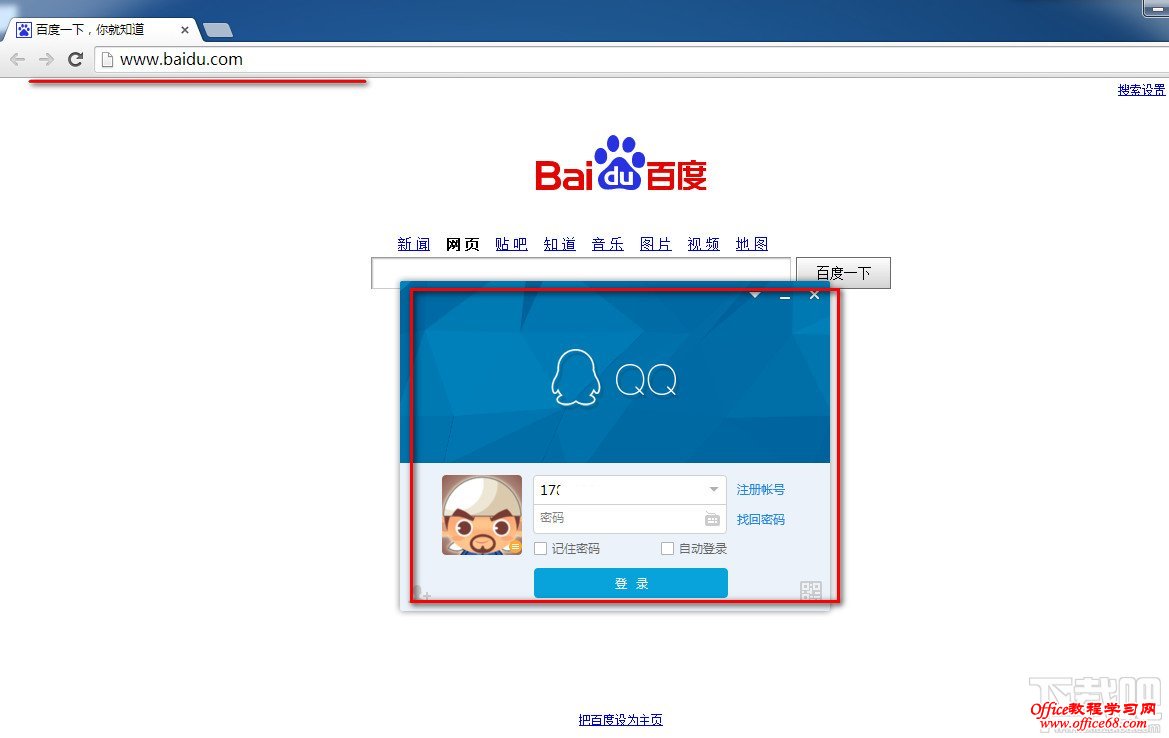Open a new browser tab
This screenshot has width=1169, height=738.
[x=218, y=31]
